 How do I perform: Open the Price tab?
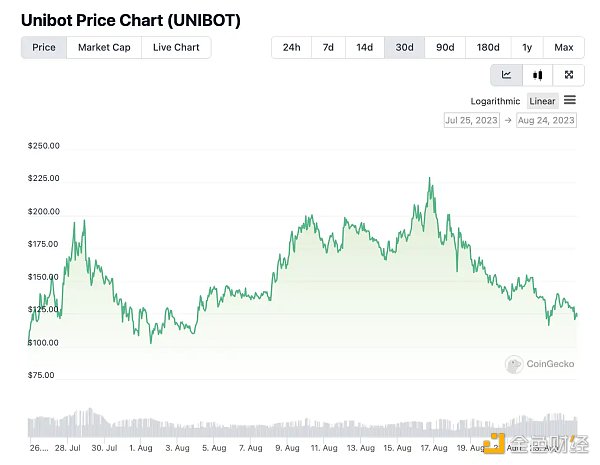[x=44, y=47]
